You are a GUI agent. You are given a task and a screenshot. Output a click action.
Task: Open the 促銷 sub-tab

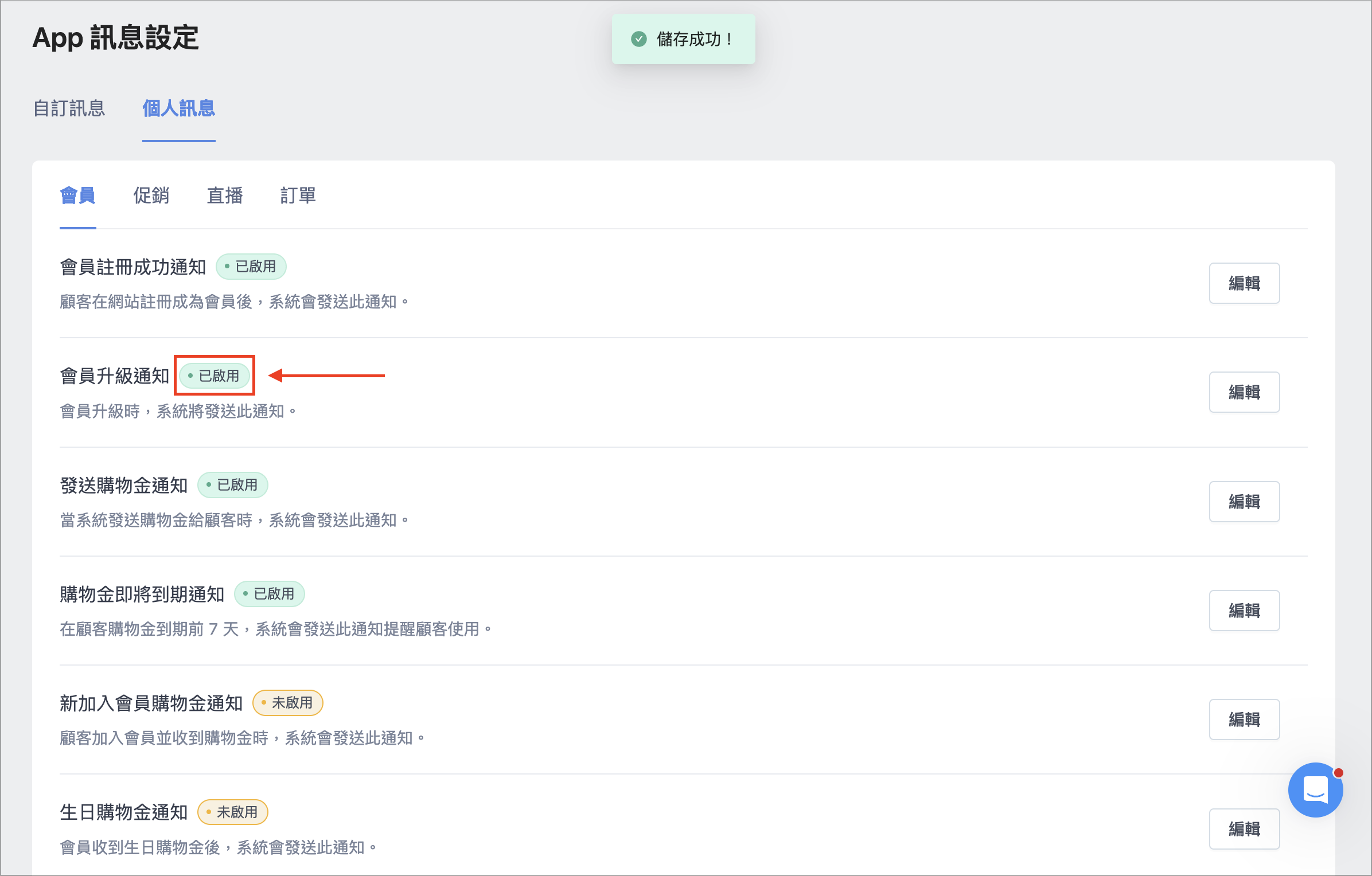pos(151,195)
